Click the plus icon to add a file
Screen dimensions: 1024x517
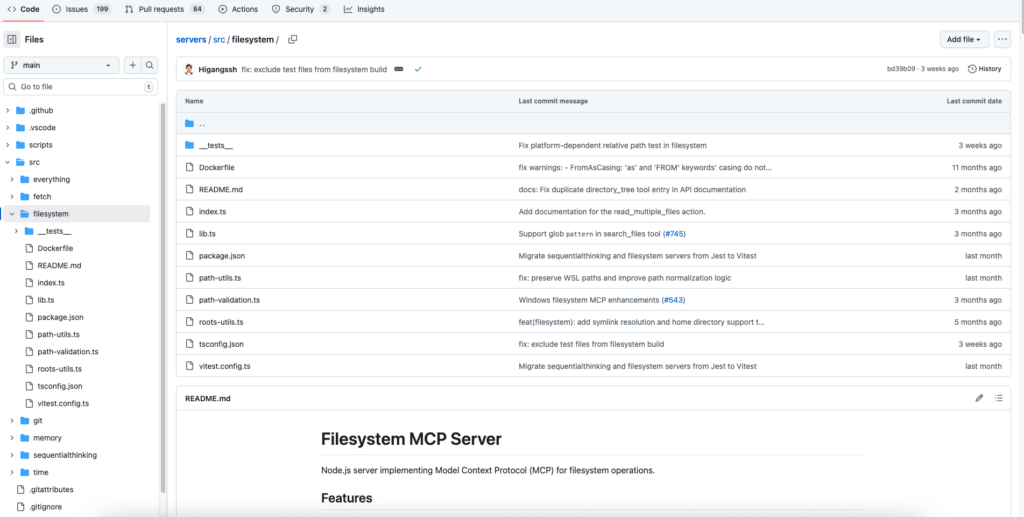(x=132, y=65)
